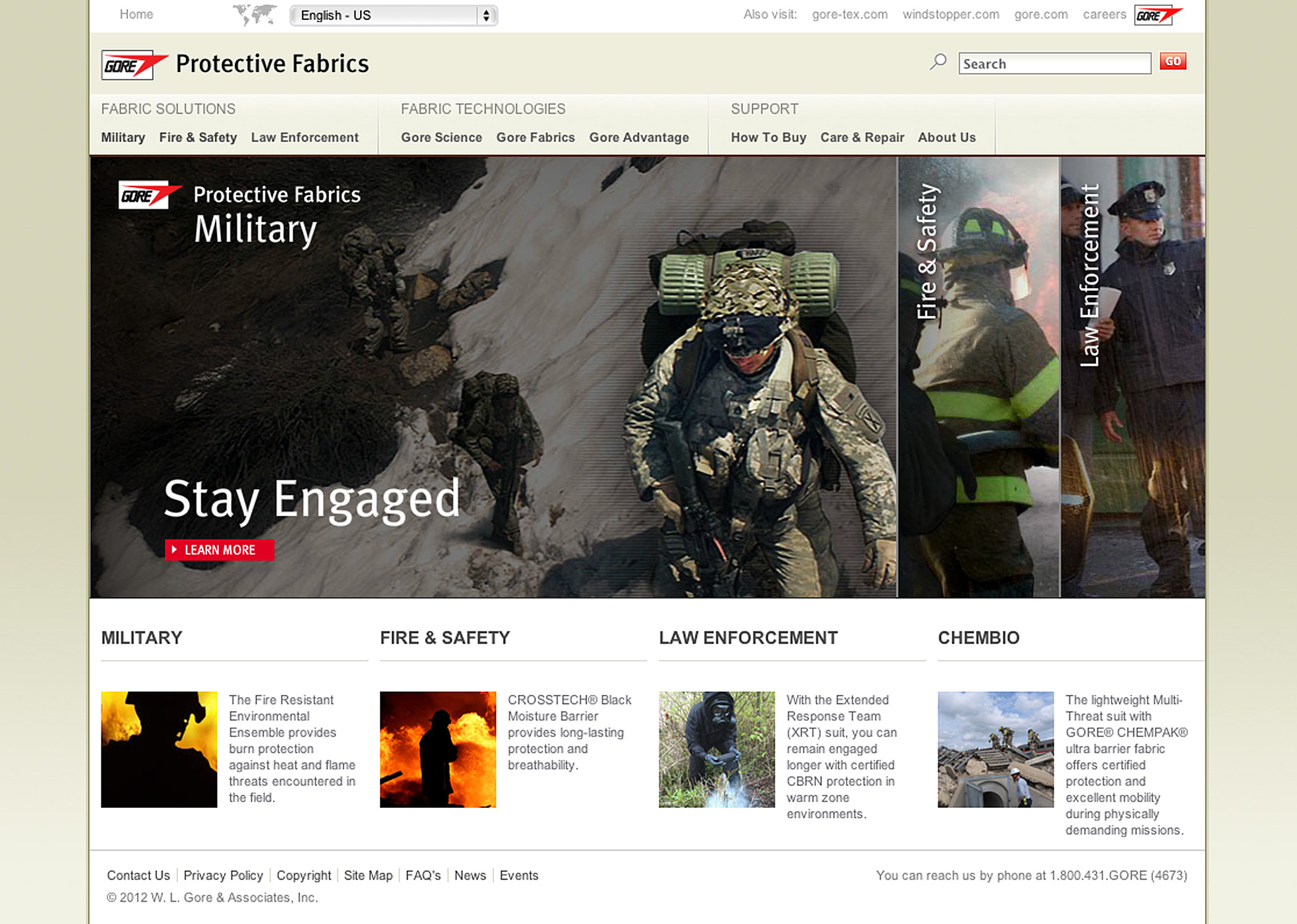This screenshot has height=924, width=1297.
Task: Open Fire & Safety in the navigation bar
Action: (x=198, y=137)
